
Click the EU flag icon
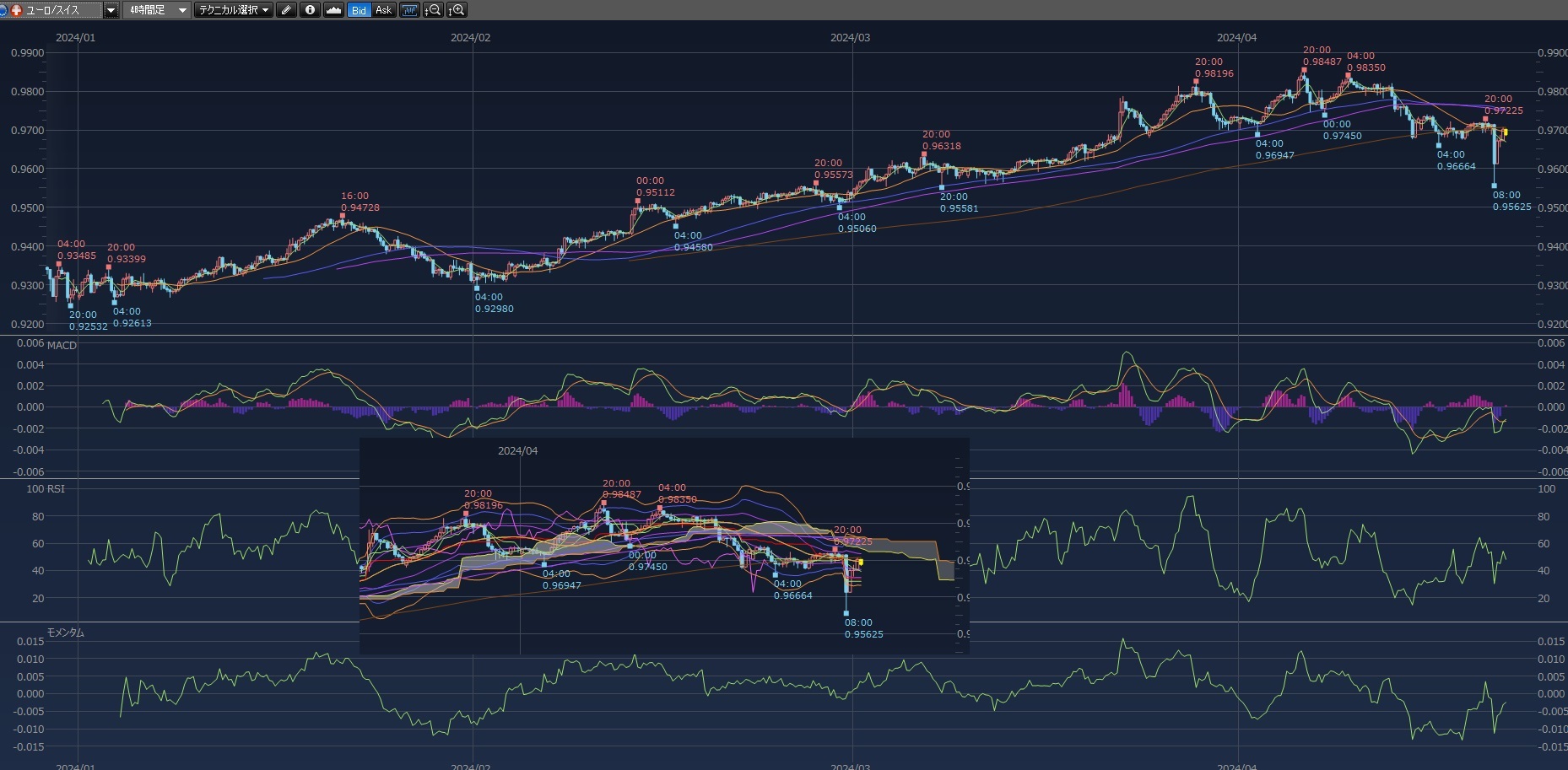3,10
